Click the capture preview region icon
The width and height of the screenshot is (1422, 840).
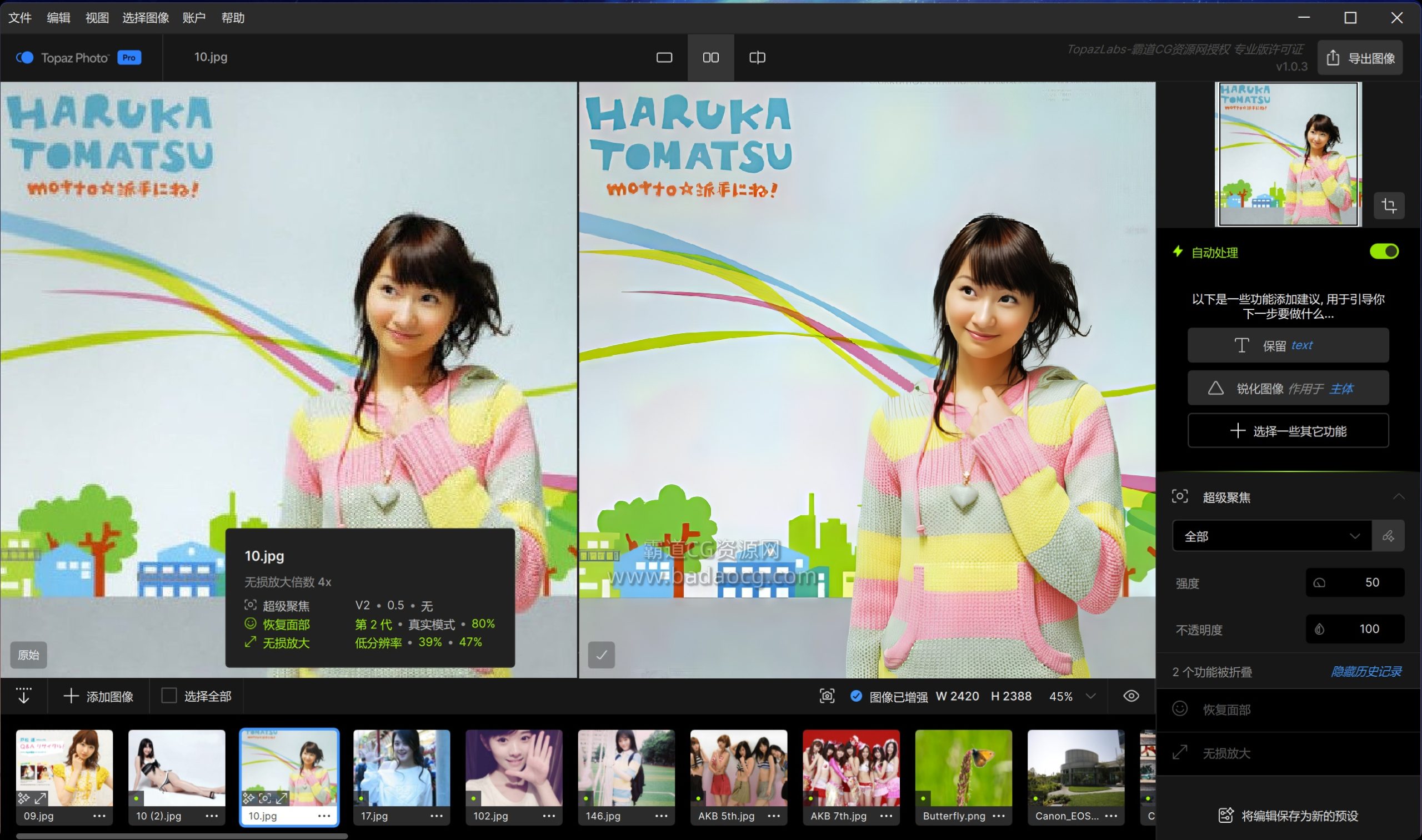[827, 696]
